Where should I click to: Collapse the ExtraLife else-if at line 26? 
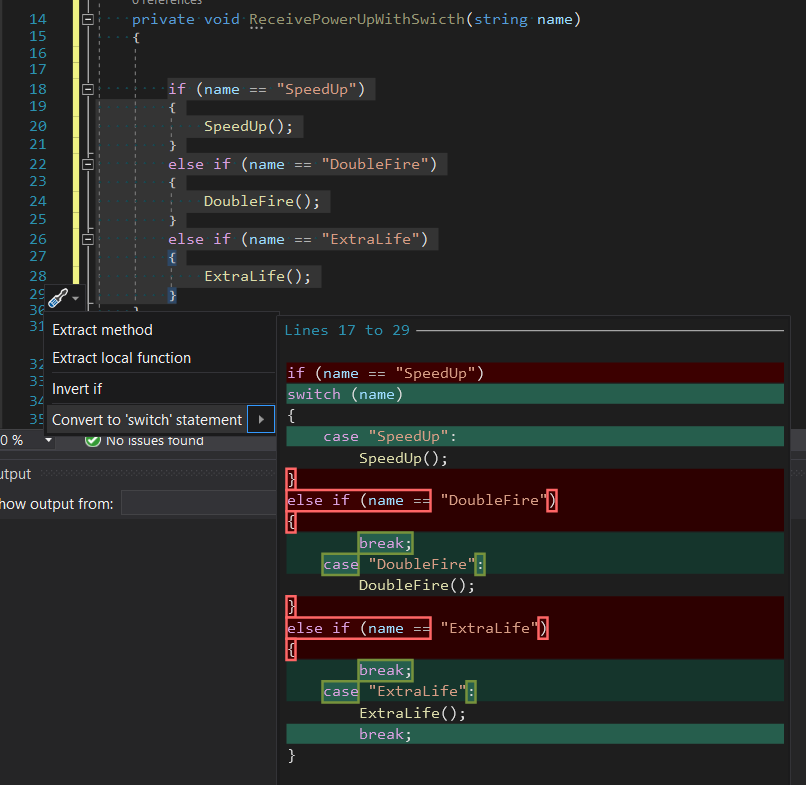tap(88, 240)
